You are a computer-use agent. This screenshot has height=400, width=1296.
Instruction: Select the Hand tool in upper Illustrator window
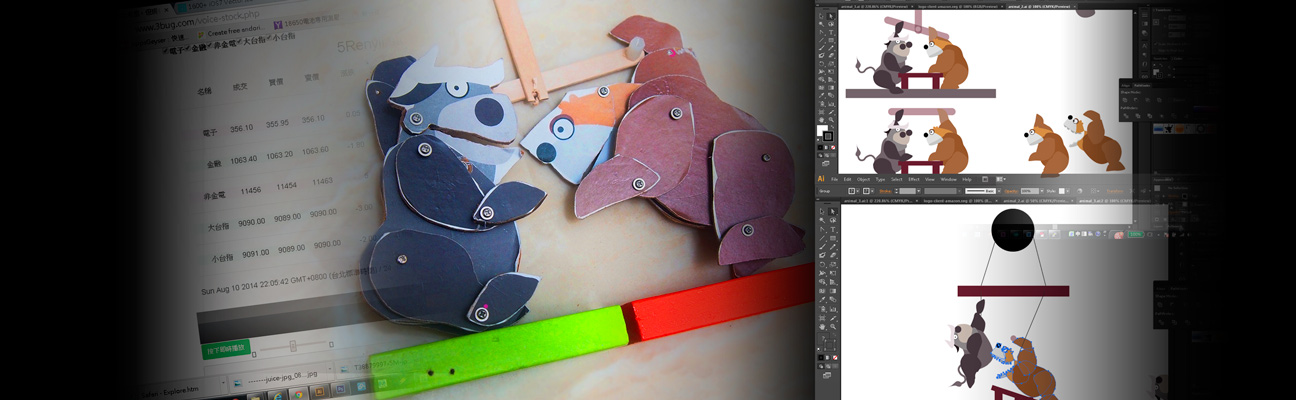click(822, 120)
